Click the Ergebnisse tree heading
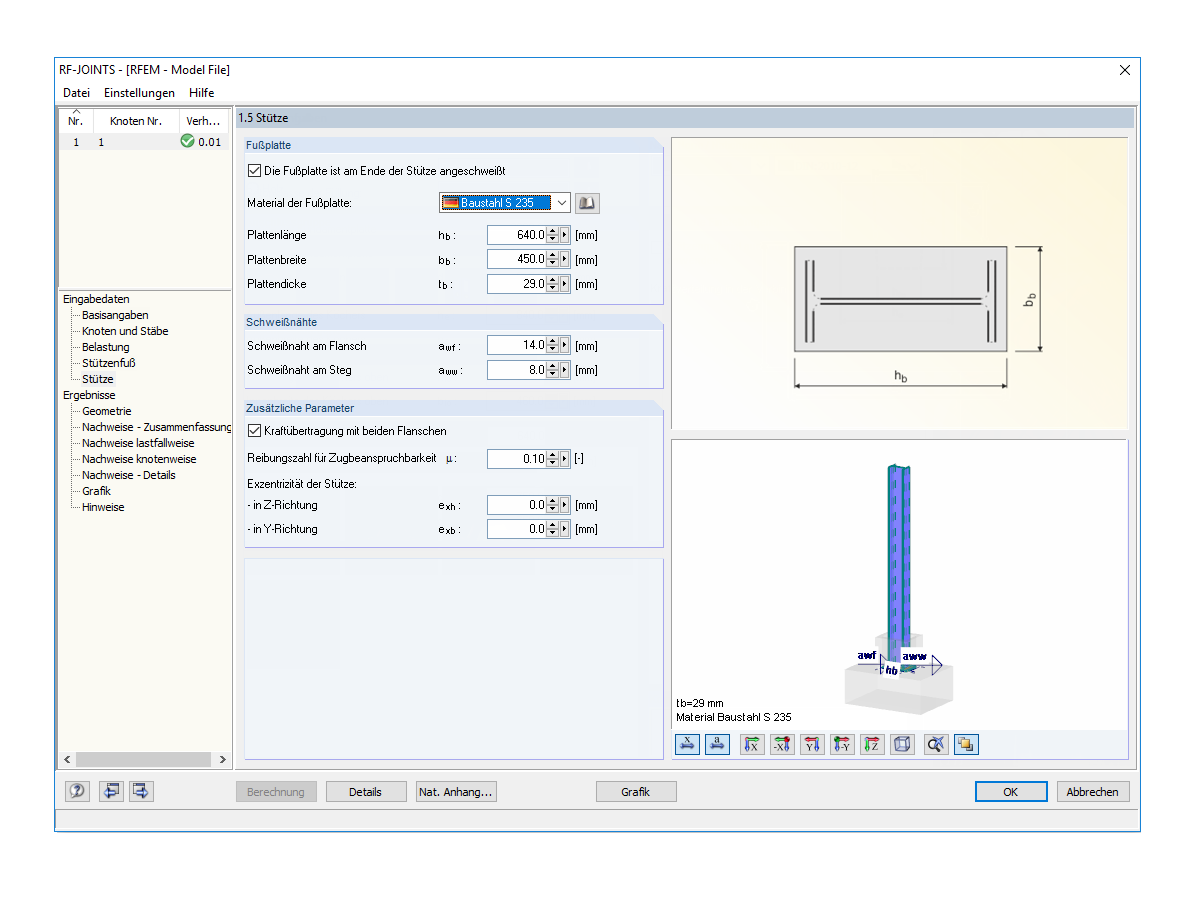The height and width of the screenshot is (900, 1200). [x=89, y=395]
